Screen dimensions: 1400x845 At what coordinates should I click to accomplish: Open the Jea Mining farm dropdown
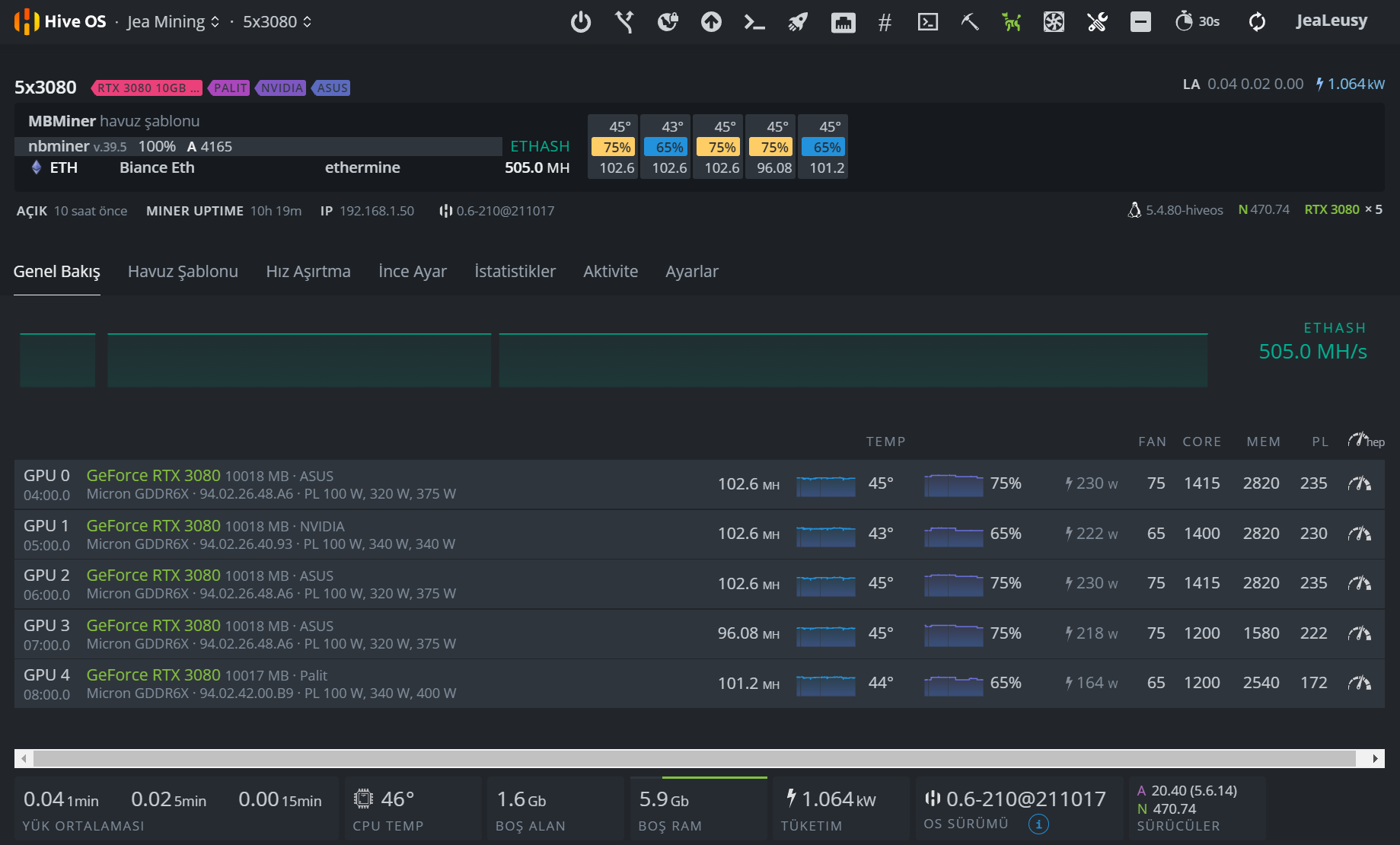[x=173, y=22]
